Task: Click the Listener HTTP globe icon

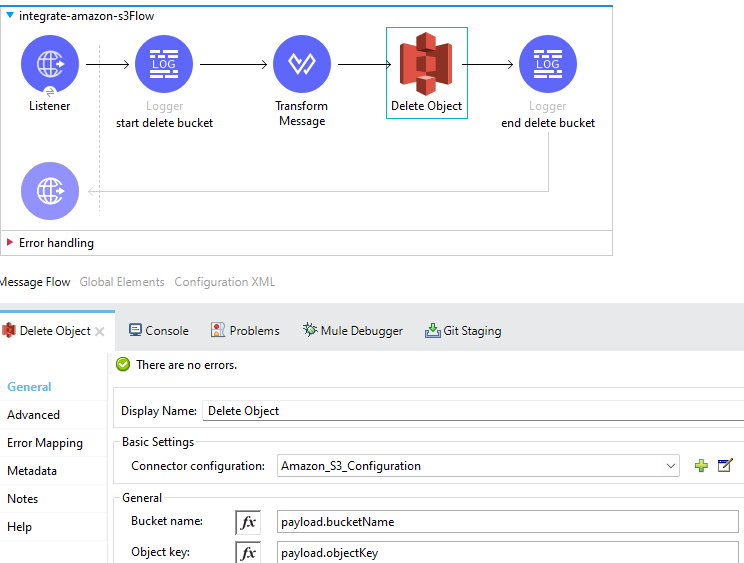Action: pyautogui.click(x=49, y=63)
